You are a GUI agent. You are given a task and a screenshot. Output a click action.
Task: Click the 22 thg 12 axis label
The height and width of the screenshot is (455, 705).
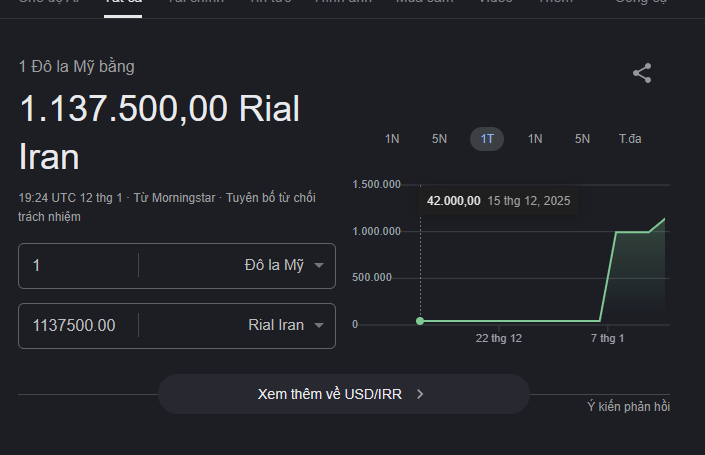click(499, 338)
